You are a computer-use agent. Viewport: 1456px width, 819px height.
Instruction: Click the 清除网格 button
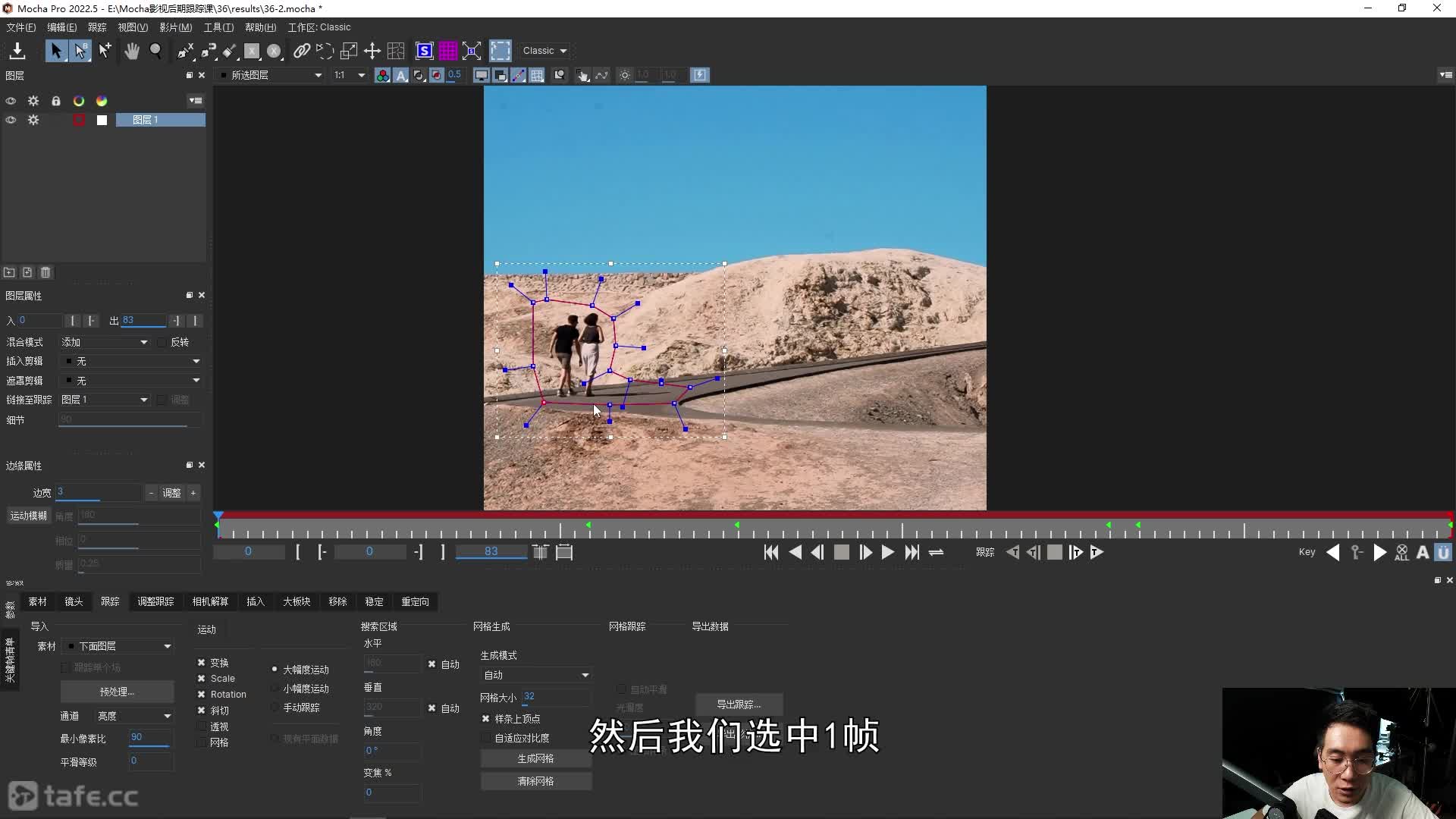535,781
